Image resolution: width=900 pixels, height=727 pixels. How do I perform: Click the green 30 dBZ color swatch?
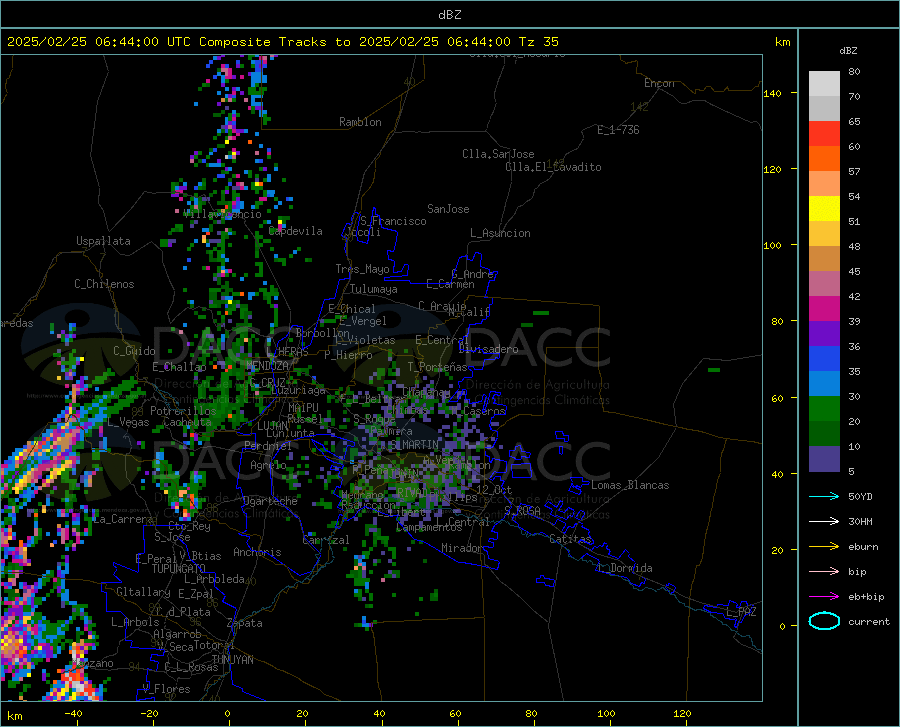point(824,409)
